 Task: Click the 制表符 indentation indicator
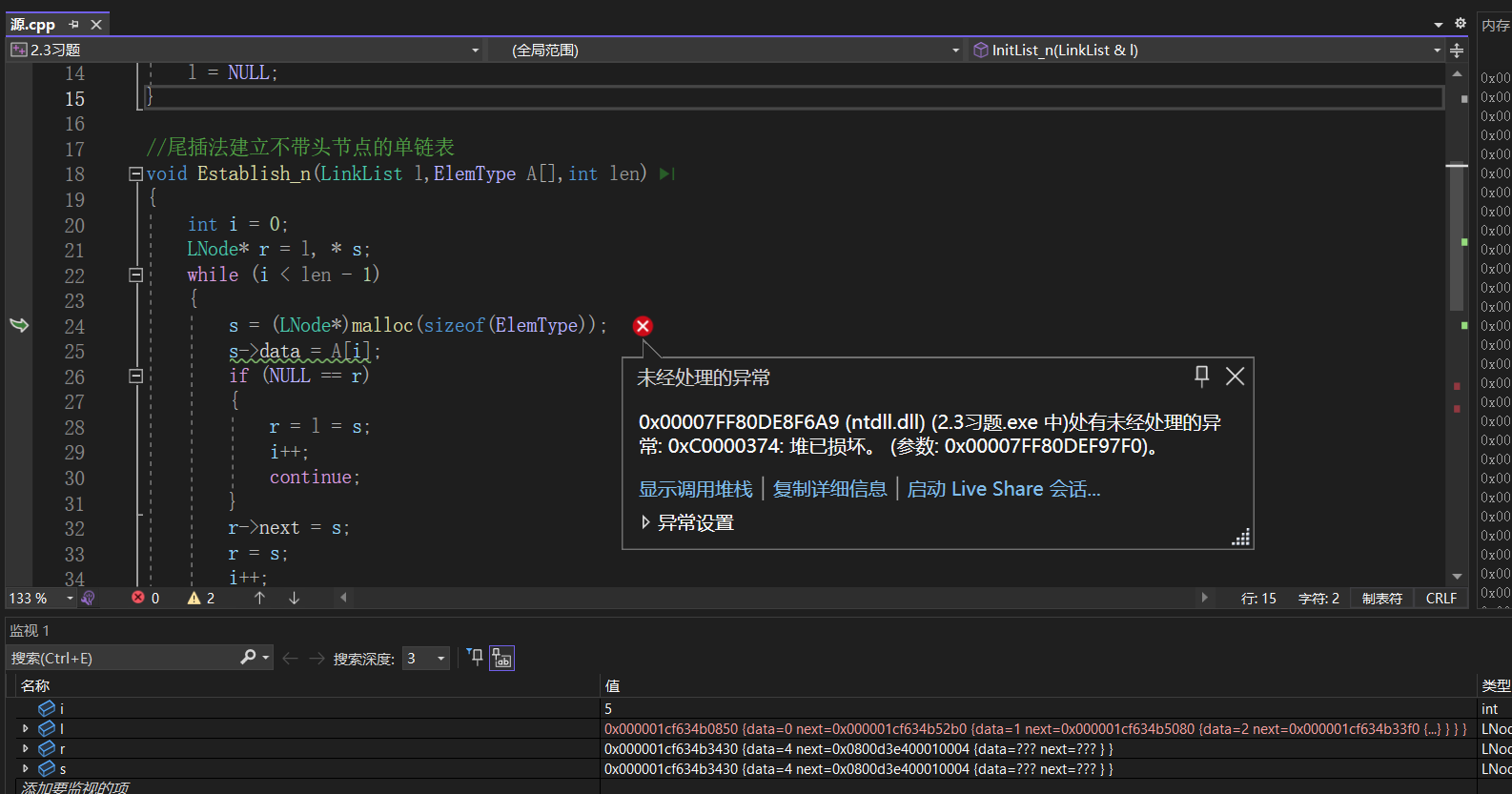(1381, 599)
